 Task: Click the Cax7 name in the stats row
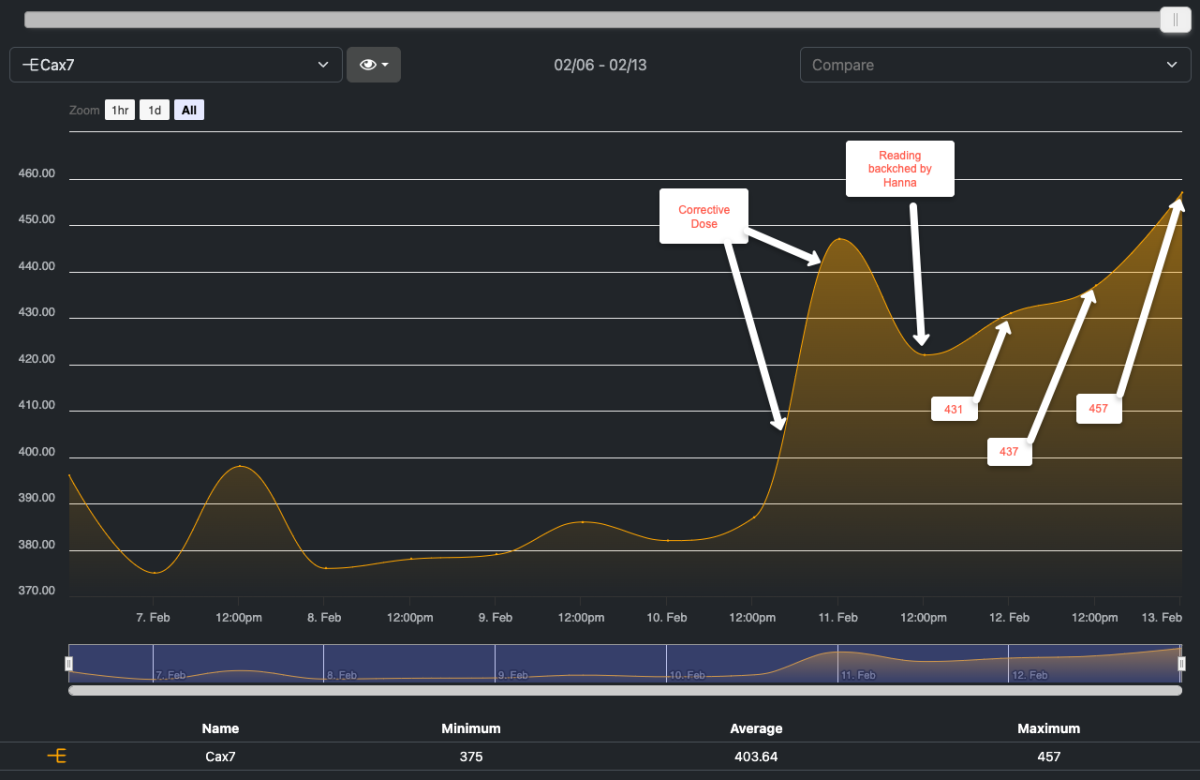(x=220, y=757)
